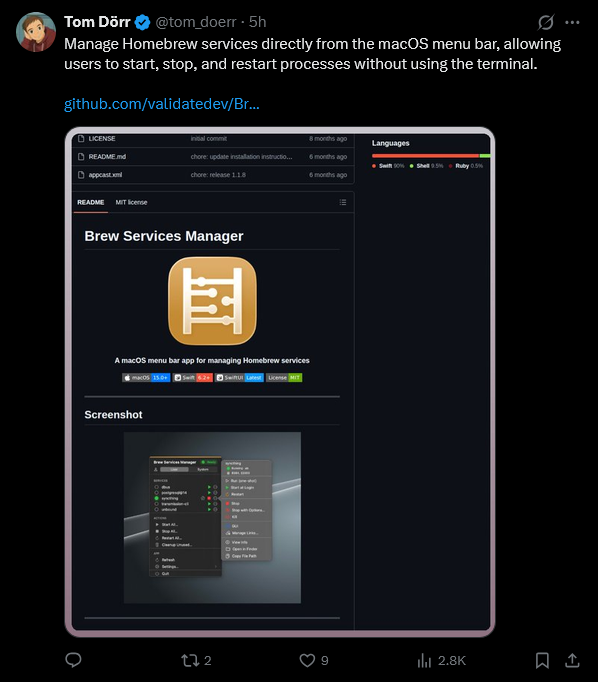Open the 5h timestamp link
The width and height of the screenshot is (598, 682).
coord(257,22)
